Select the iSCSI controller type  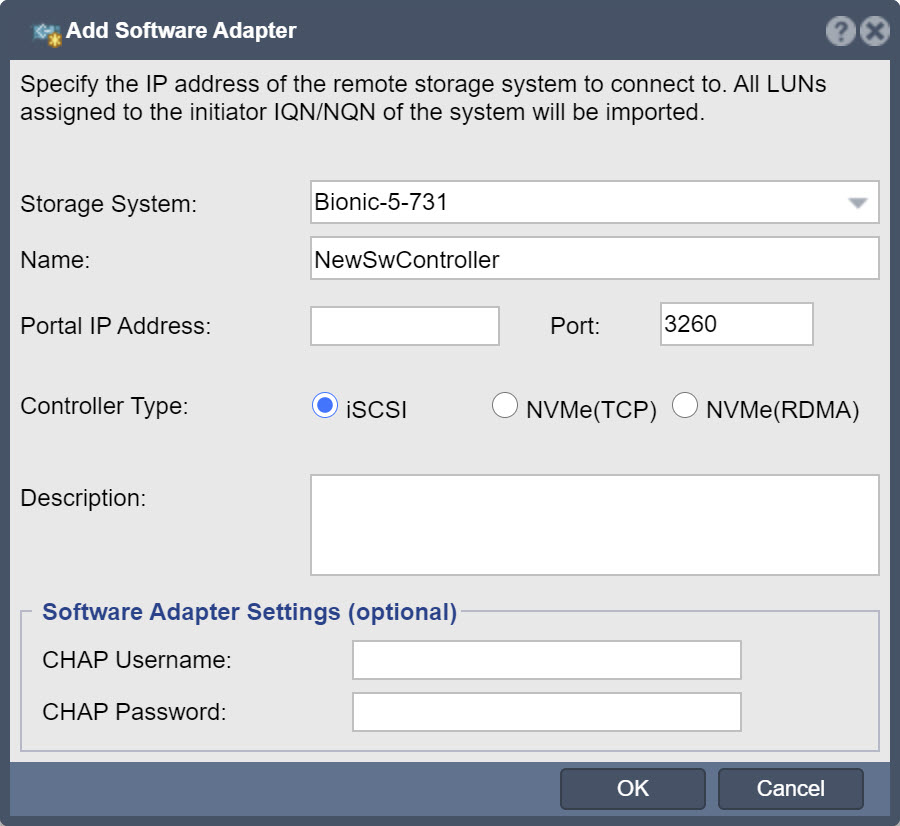point(325,405)
